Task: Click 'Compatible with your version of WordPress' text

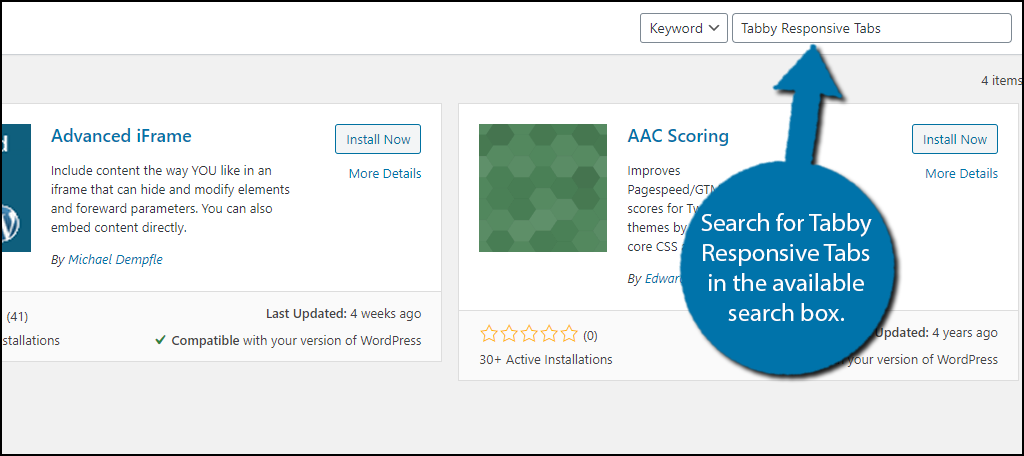Action: [x=296, y=340]
